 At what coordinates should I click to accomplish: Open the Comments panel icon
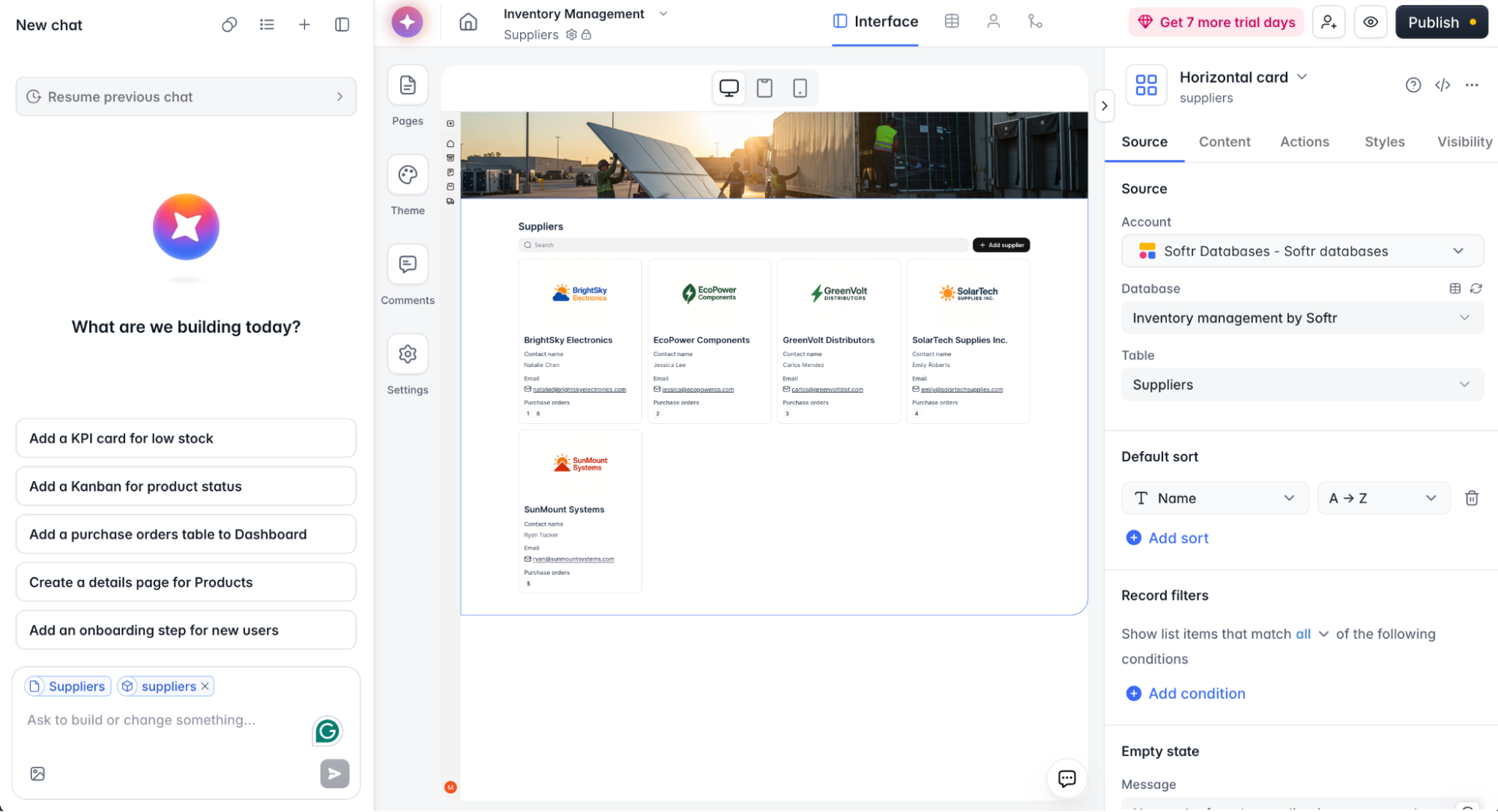(x=408, y=264)
